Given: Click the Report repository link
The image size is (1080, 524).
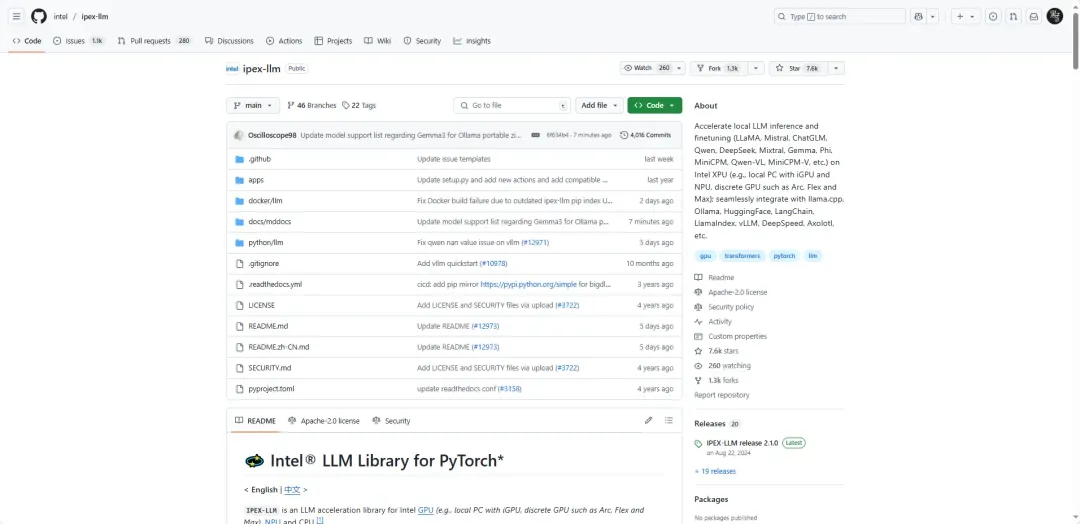Looking at the screenshot, I should point(722,395).
